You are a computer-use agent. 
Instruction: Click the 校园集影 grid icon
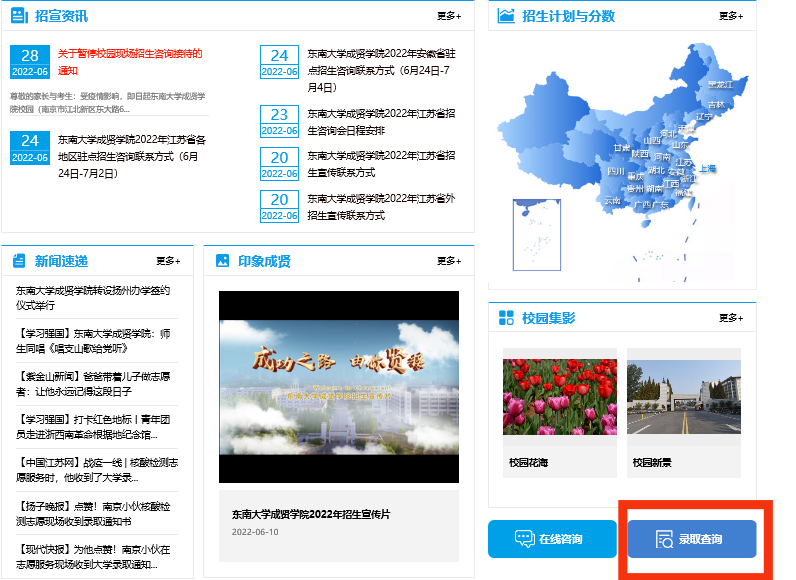click(506, 318)
